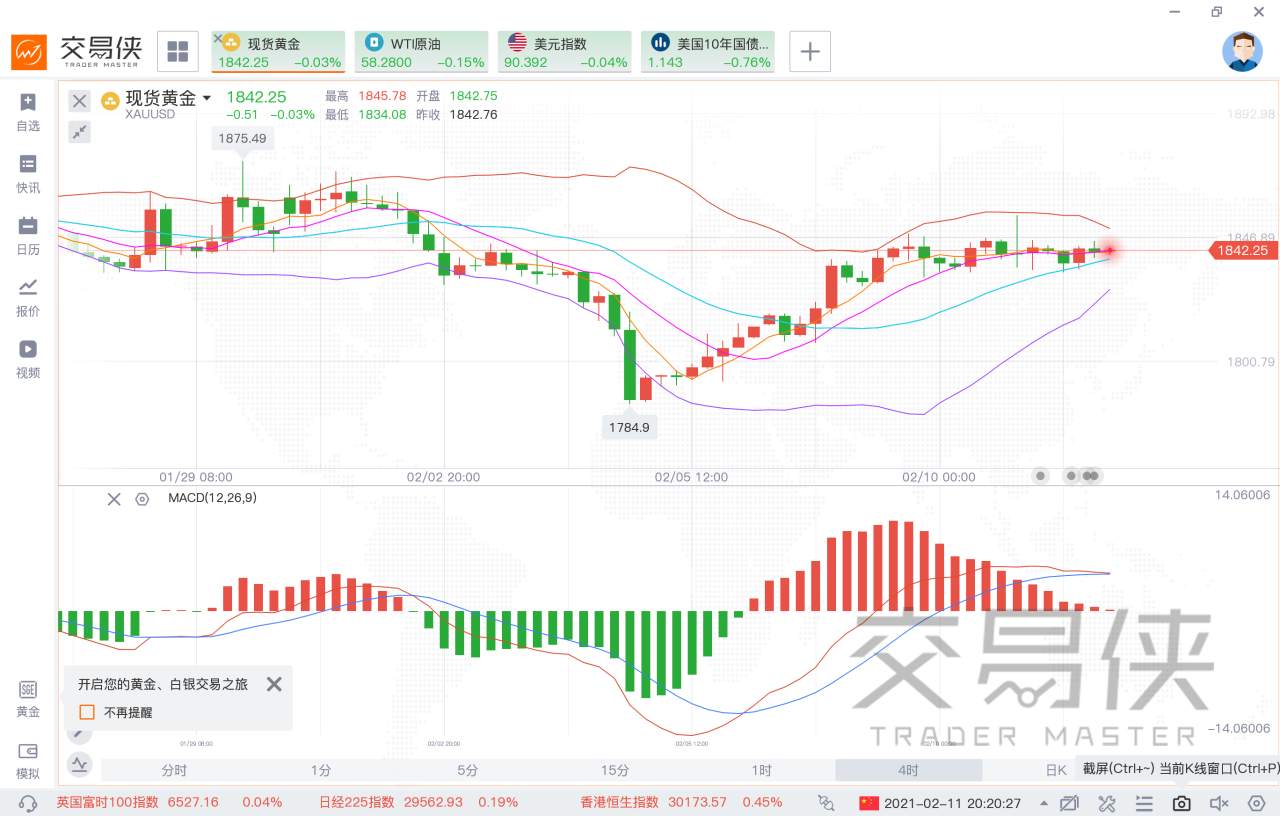Open the 日历 calendar section
Screen dimensions: 1280x816
pos(28,236)
